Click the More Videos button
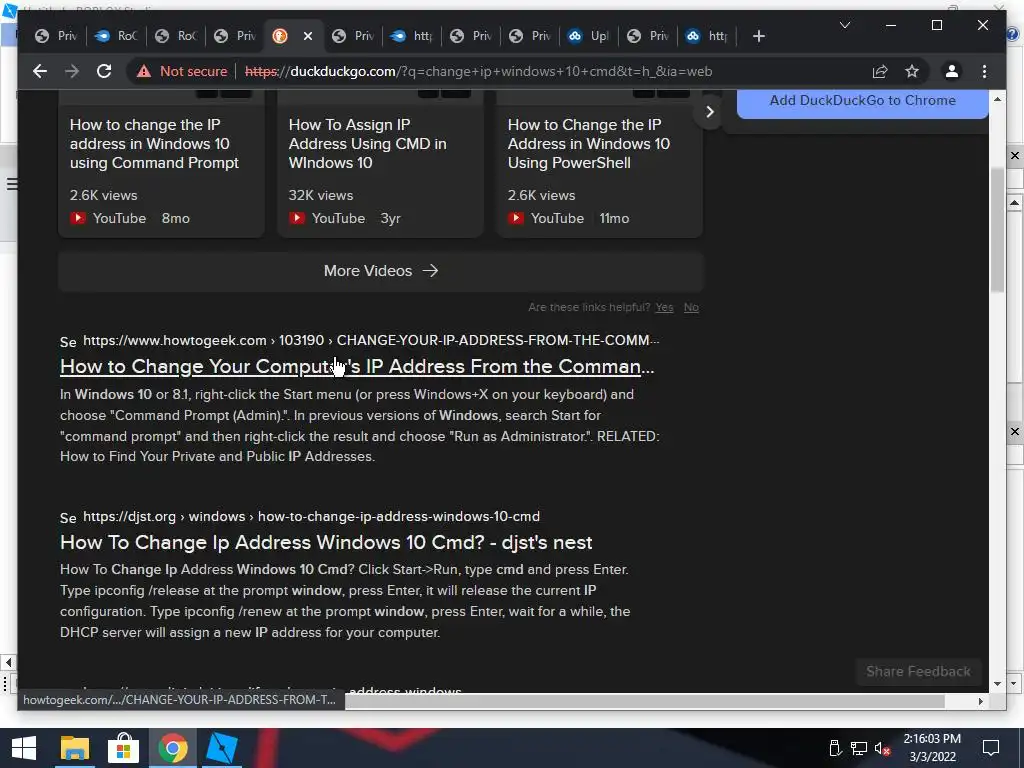The height and width of the screenshot is (768, 1024). [381, 270]
